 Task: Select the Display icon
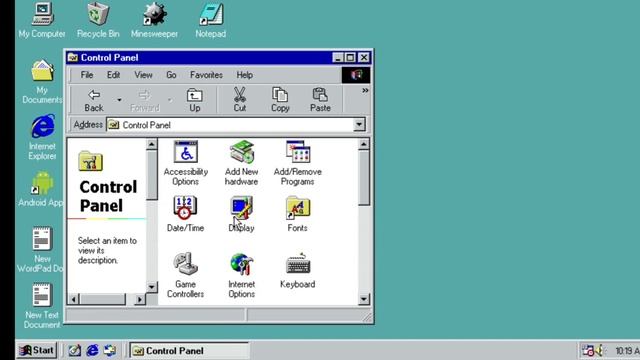point(241,214)
